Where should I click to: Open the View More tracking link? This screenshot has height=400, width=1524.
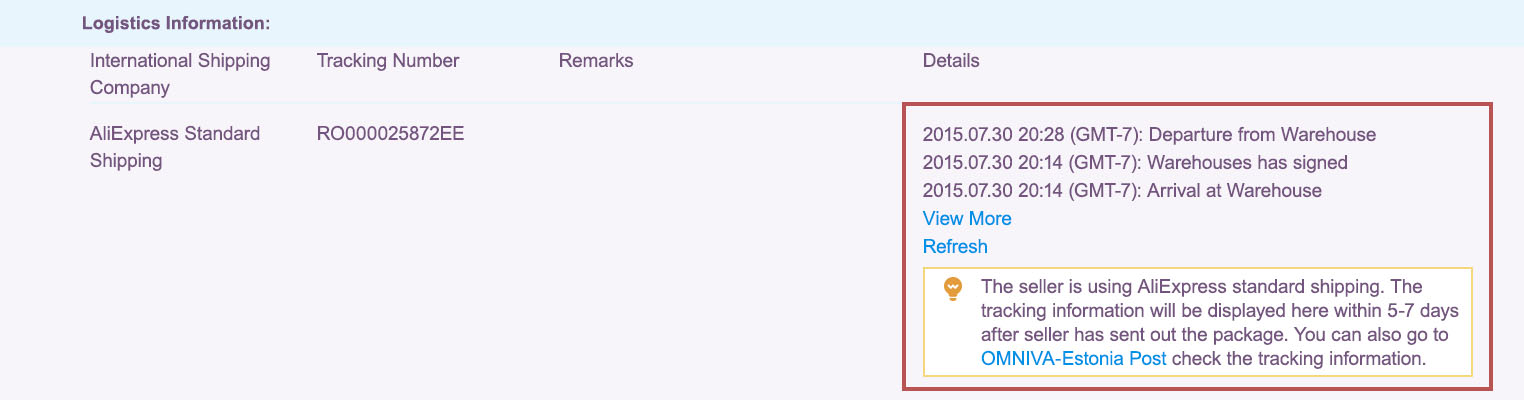(x=967, y=218)
